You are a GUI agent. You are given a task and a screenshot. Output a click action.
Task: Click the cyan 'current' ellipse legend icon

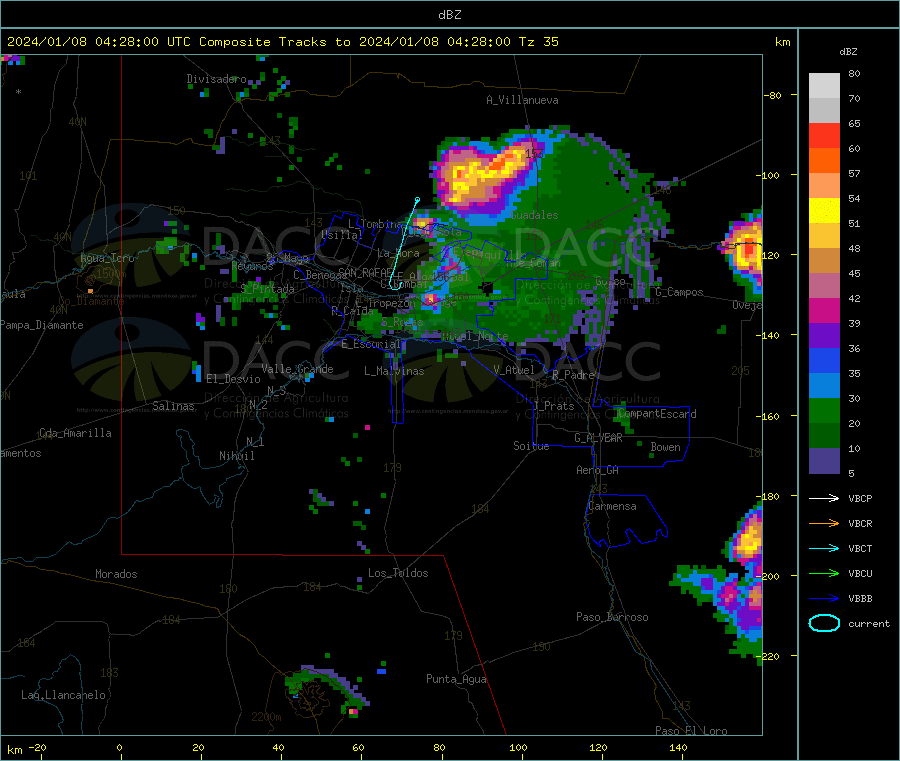(x=824, y=623)
